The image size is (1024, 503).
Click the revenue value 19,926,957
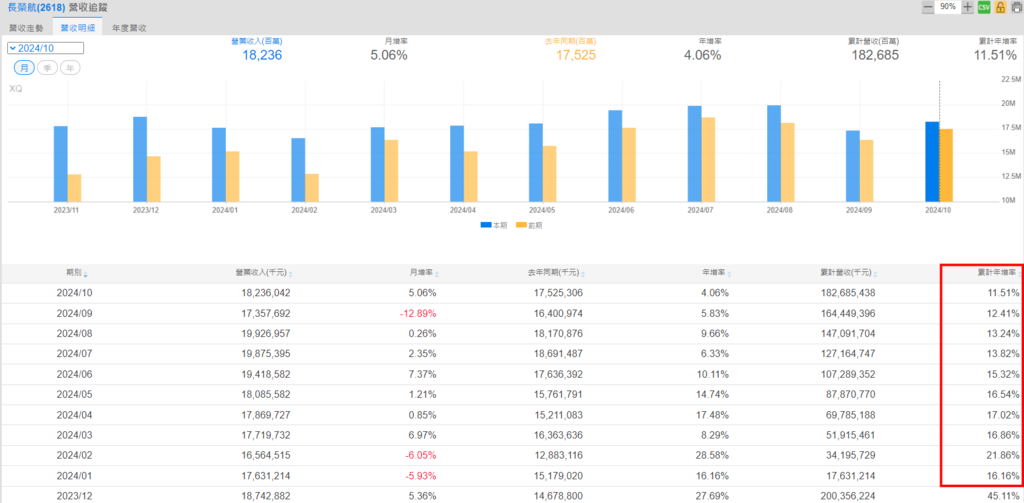(x=265, y=334)
